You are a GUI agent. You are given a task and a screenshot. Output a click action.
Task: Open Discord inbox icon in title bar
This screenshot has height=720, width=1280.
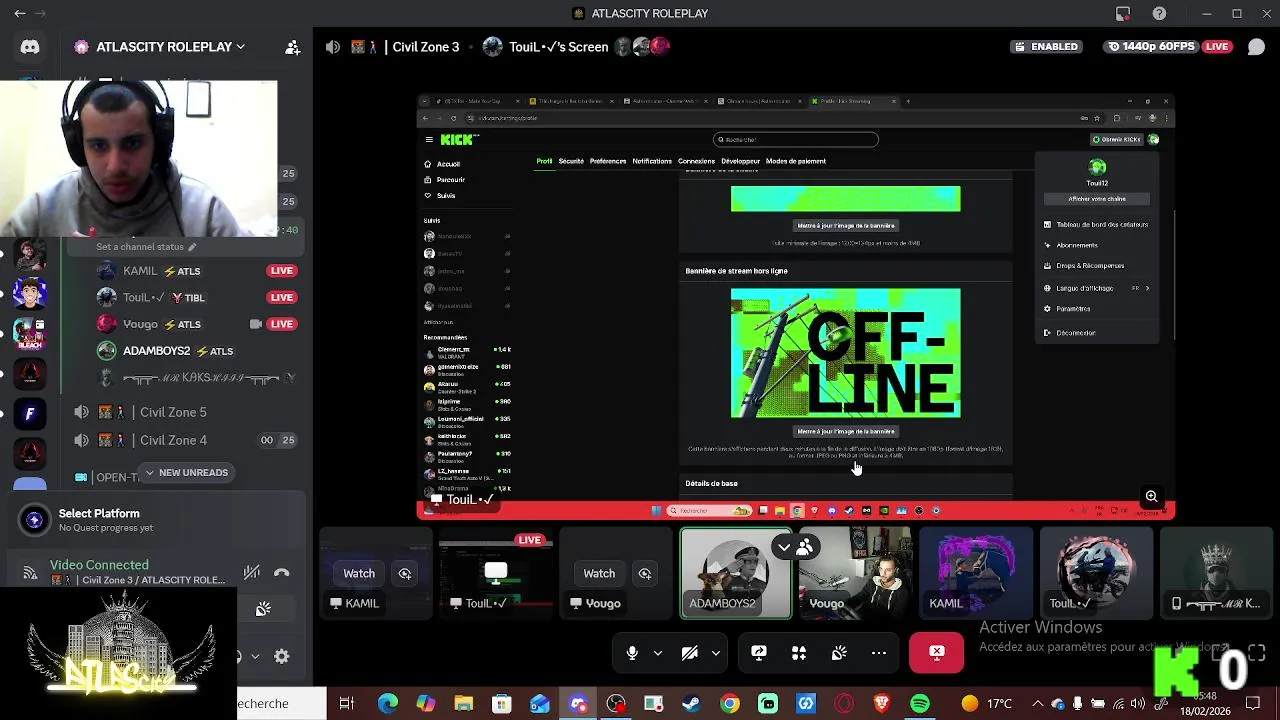[1123, 13]
